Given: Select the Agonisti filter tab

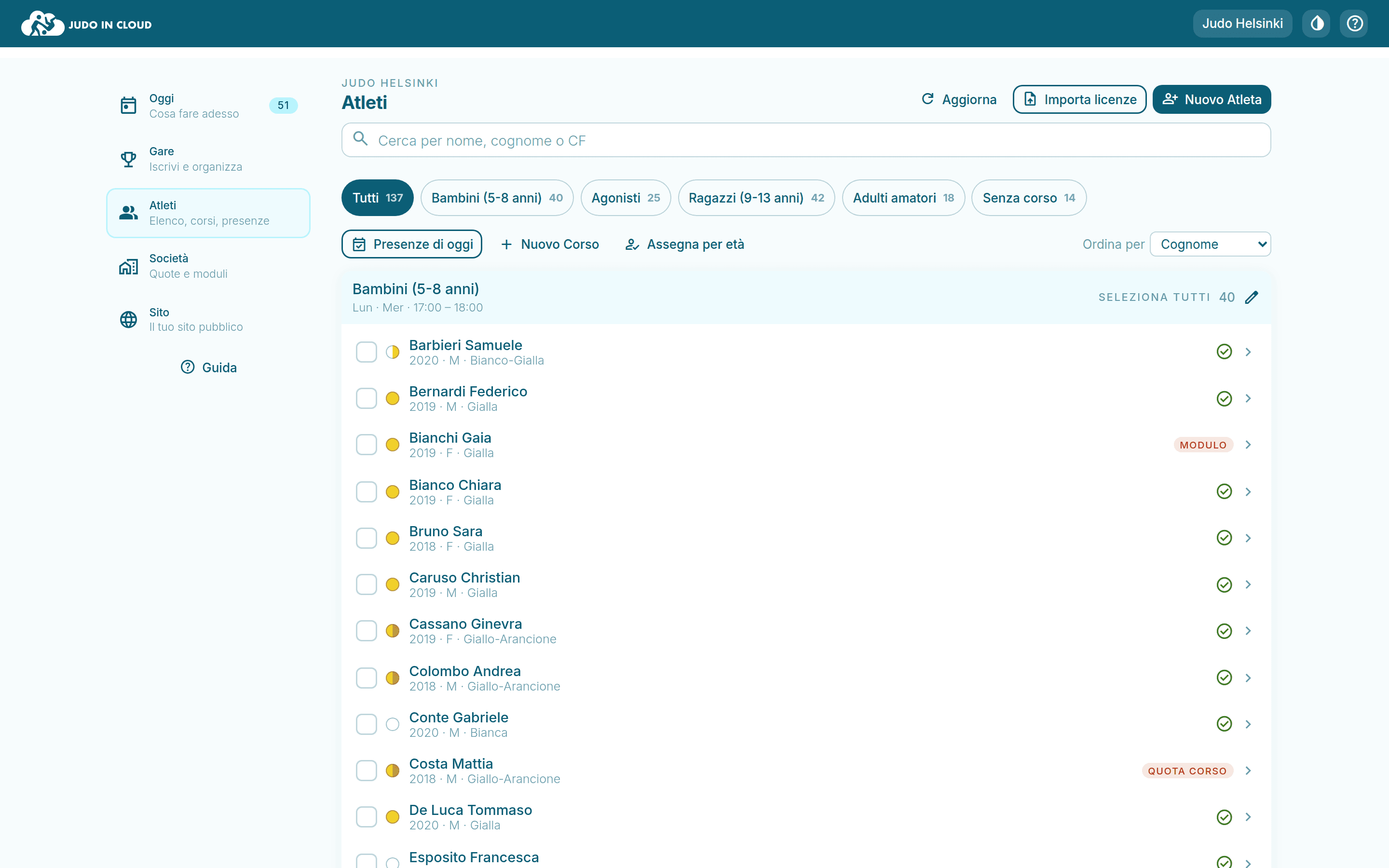Looking at the screenshot, I should click(626, 198).
